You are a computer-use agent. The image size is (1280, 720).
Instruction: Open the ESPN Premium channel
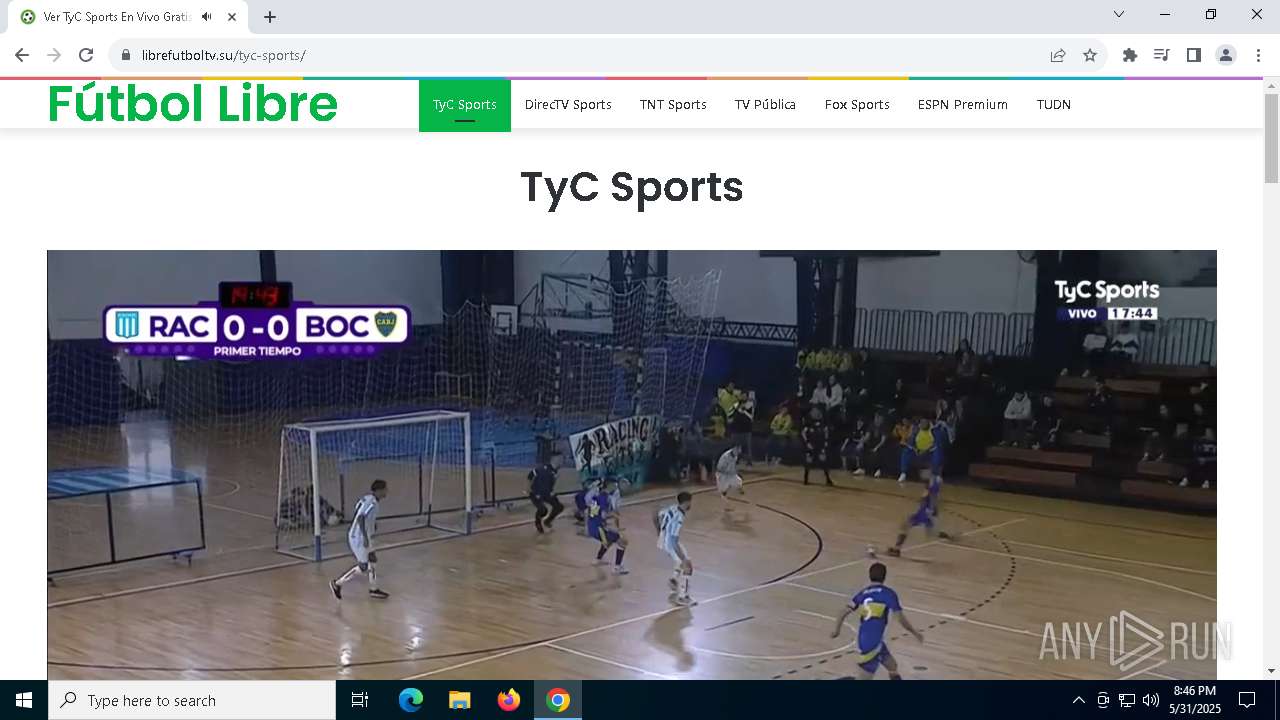tap(963, 105)
